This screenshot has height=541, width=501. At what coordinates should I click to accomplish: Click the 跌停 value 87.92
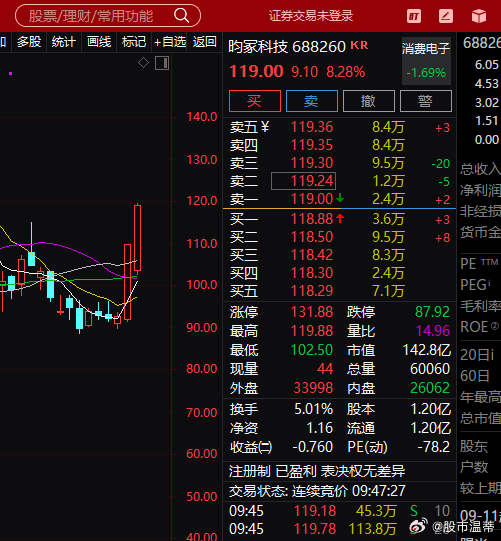(x=432, y=312)
